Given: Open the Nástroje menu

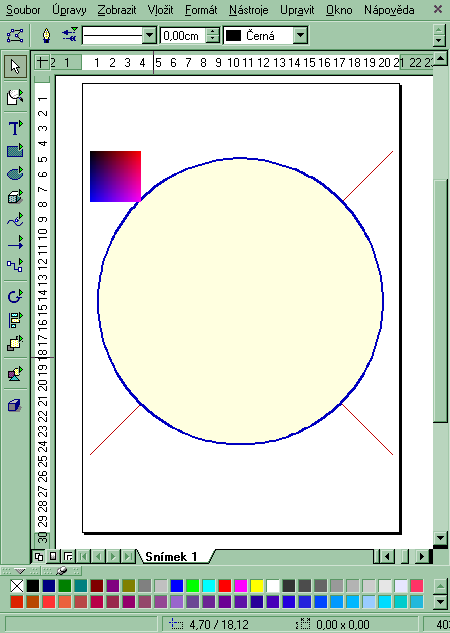Looking at the screenshot, I should coord(249,10).
